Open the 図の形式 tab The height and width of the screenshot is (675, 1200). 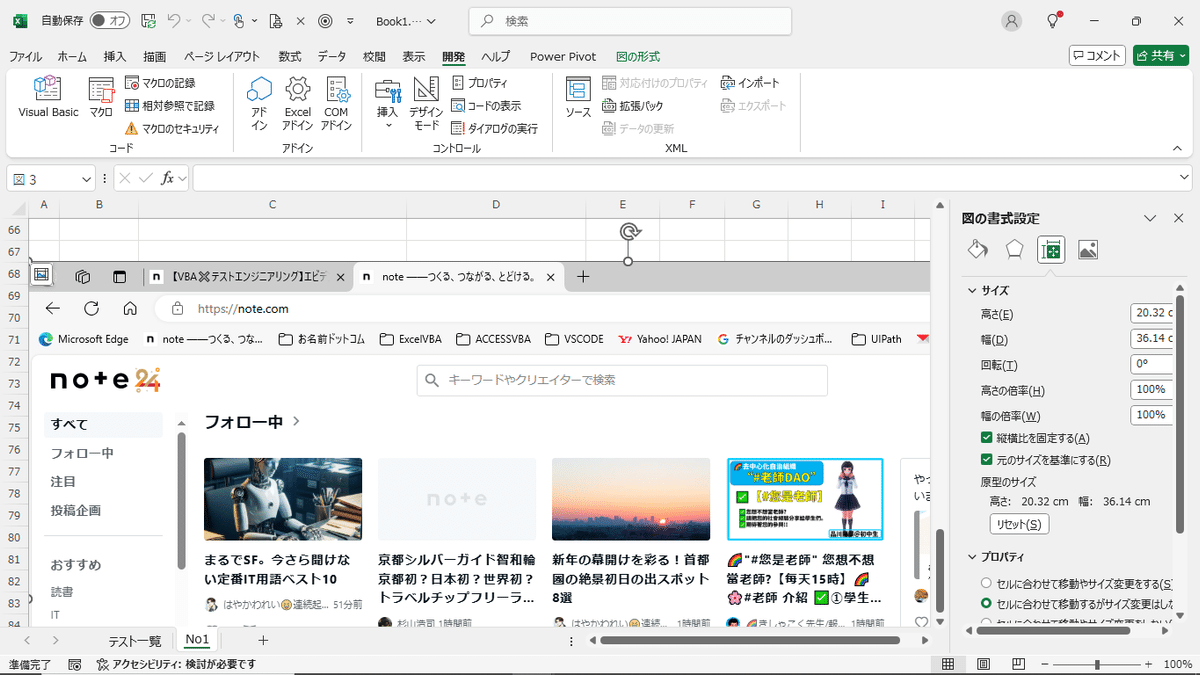[x=637, y=57]
